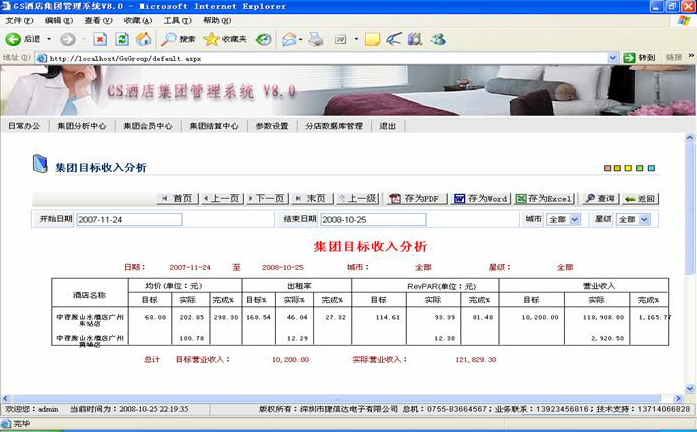Click the Print icon in toolbar
This screenshot has width=697, height=432.
click(316, 39)
